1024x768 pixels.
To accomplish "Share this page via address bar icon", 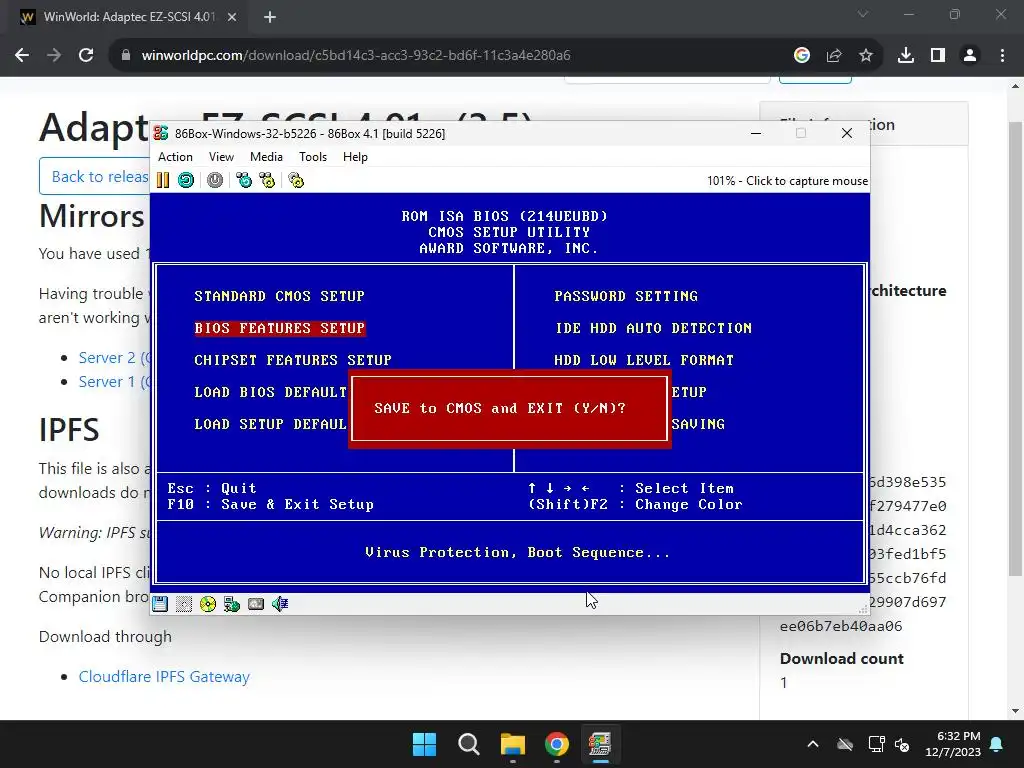I will tap(834, 56).
